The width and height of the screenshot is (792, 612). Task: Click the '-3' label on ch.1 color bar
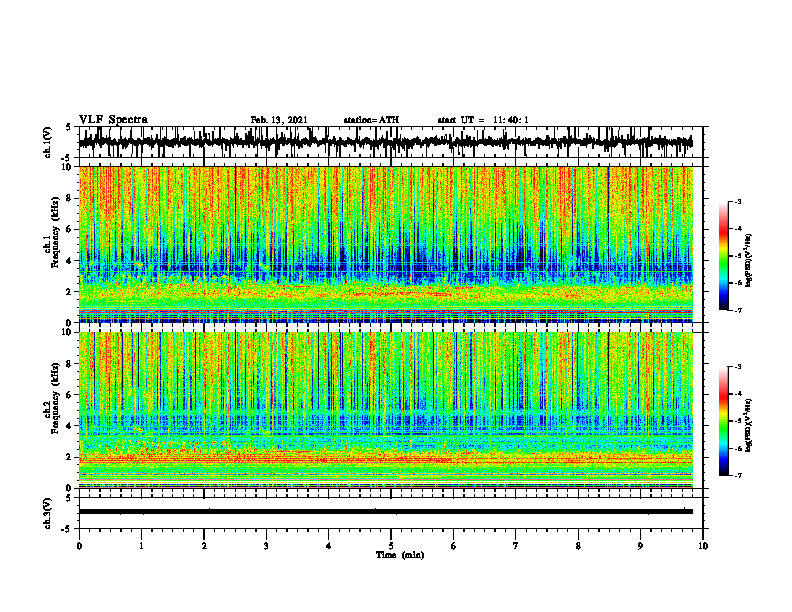click(737, 201)
